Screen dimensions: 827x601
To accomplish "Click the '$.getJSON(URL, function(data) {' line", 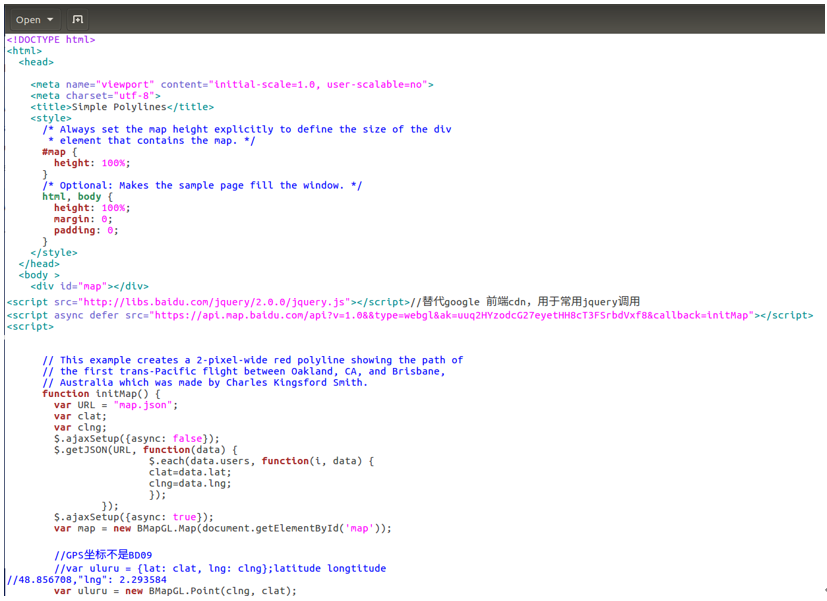I will coord(146,450).
